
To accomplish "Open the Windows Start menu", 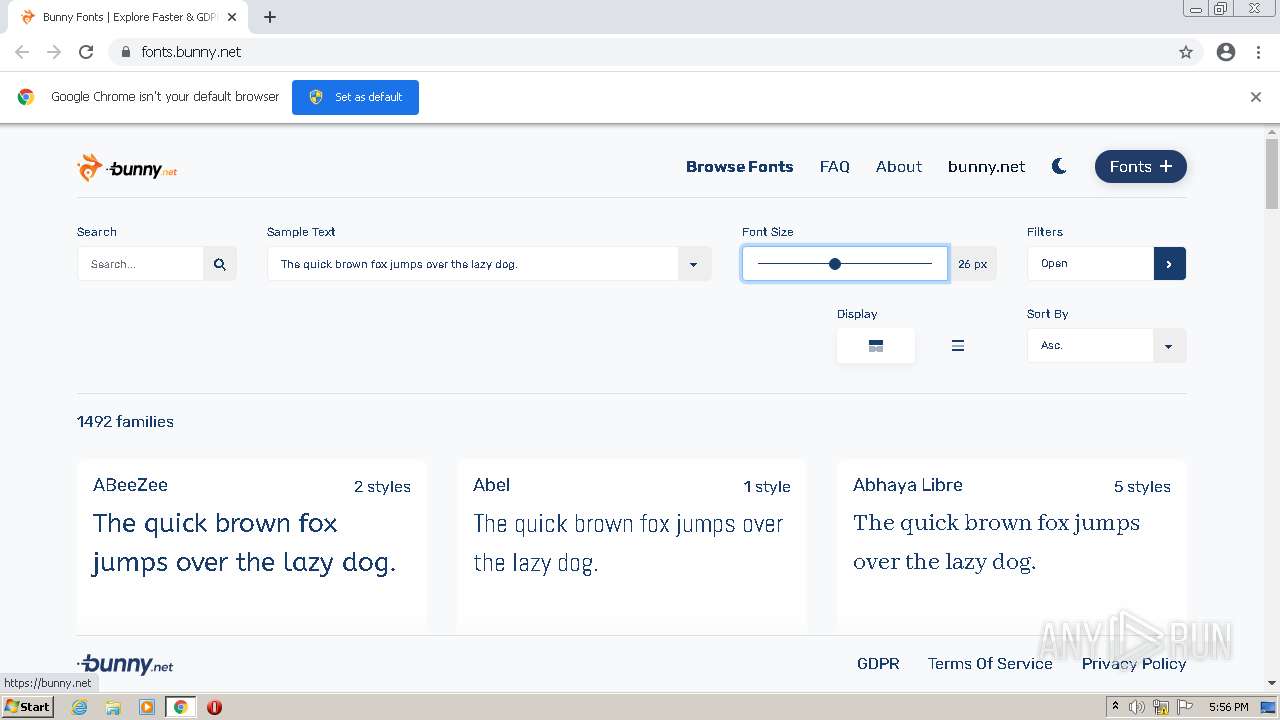I will (28, 707).
